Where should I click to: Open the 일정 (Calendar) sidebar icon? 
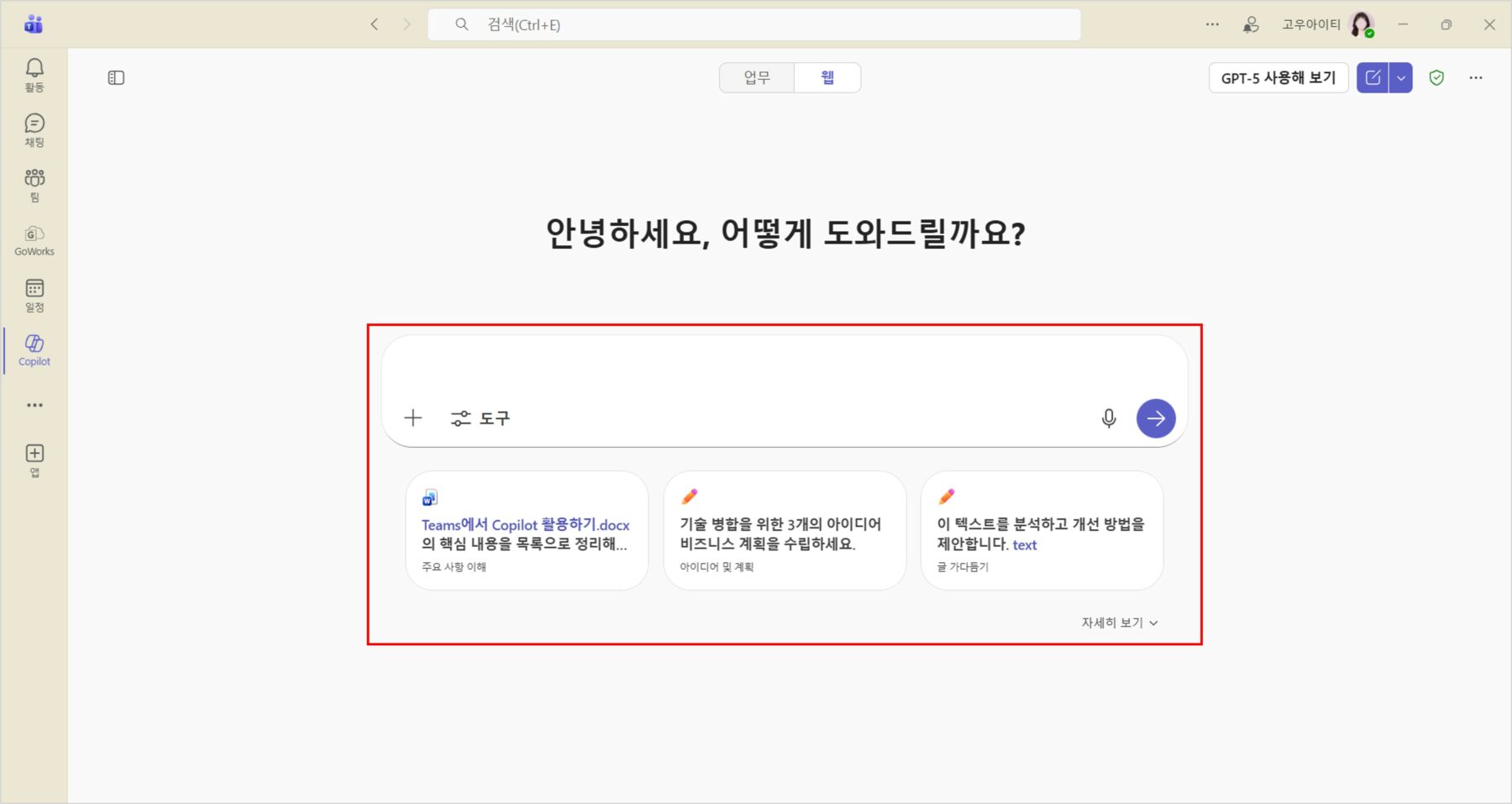coord(34,295)
